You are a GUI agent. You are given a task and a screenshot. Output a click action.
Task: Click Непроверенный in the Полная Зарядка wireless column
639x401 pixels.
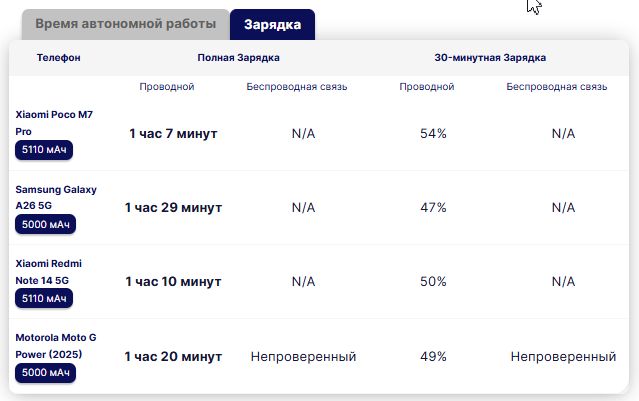303,356
